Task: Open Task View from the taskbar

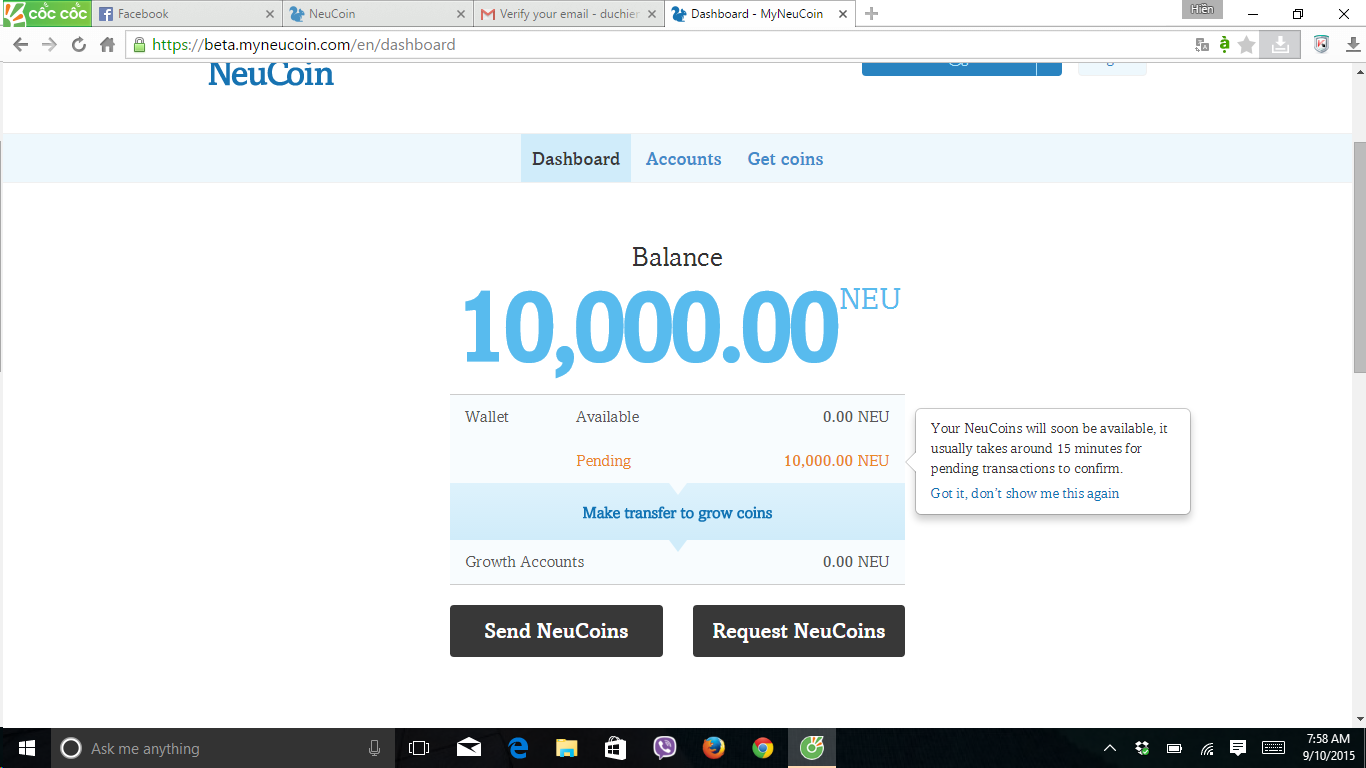Action: (x=419, y=748)
